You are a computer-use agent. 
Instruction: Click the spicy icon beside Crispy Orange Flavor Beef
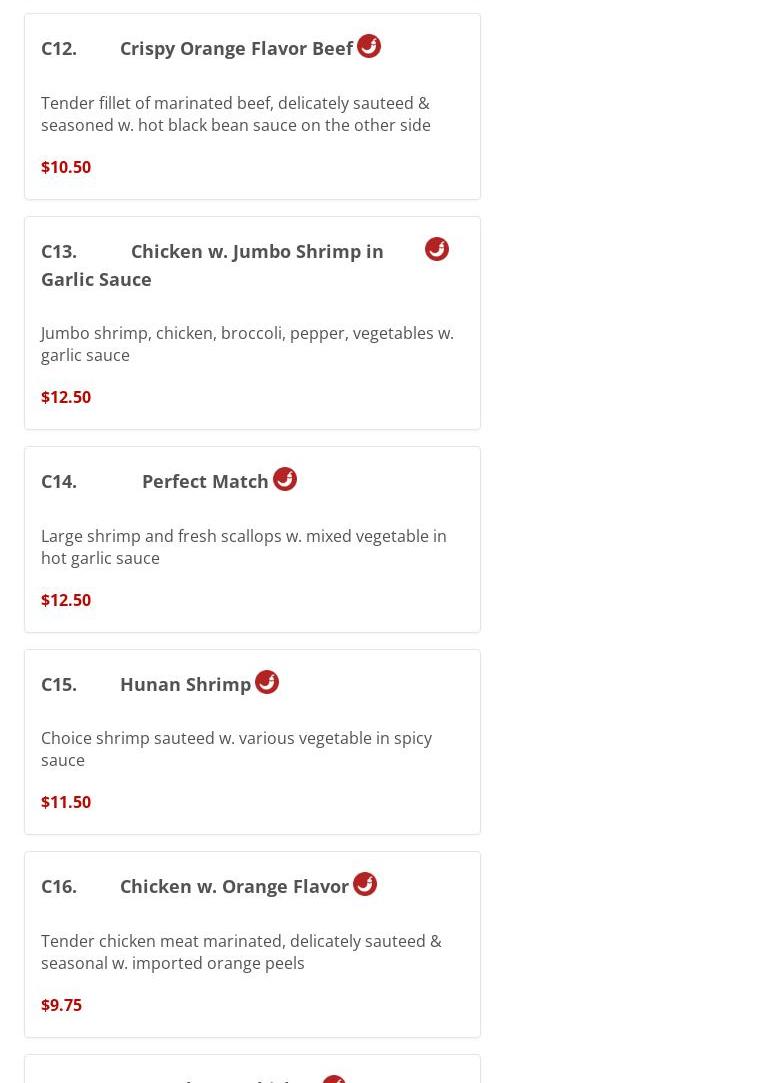(x=369, y=46)
